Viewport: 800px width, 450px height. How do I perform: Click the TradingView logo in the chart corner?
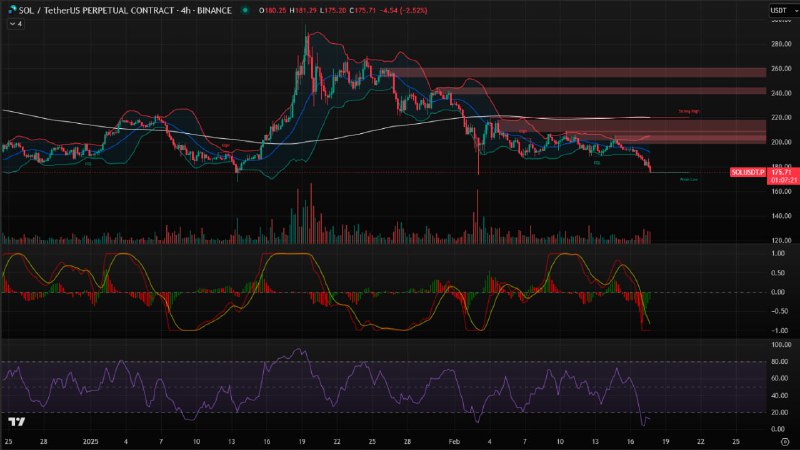16,421
